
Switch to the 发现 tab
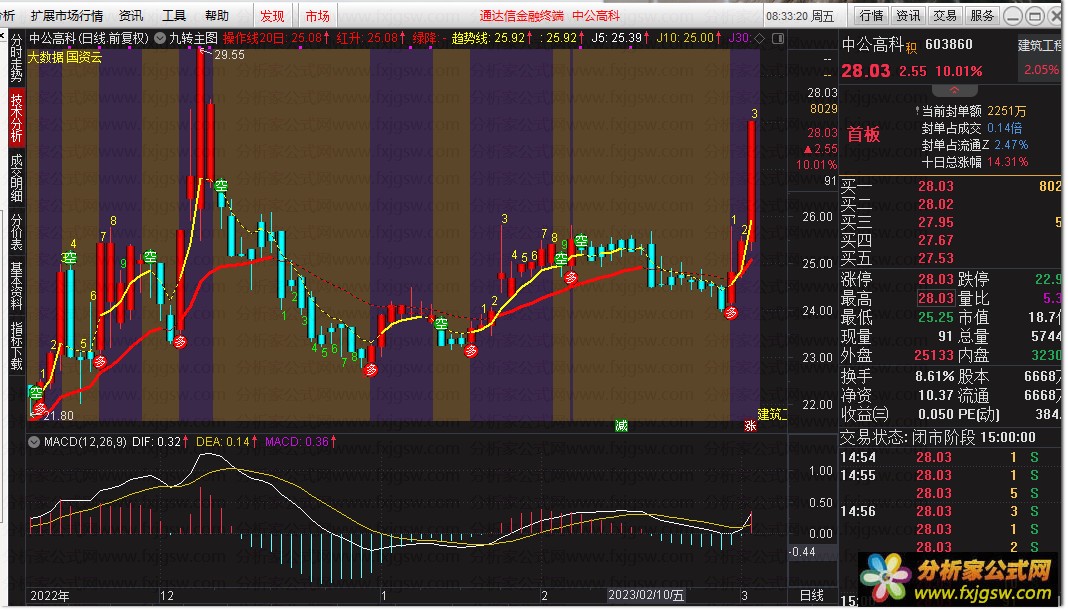(272, 15)
